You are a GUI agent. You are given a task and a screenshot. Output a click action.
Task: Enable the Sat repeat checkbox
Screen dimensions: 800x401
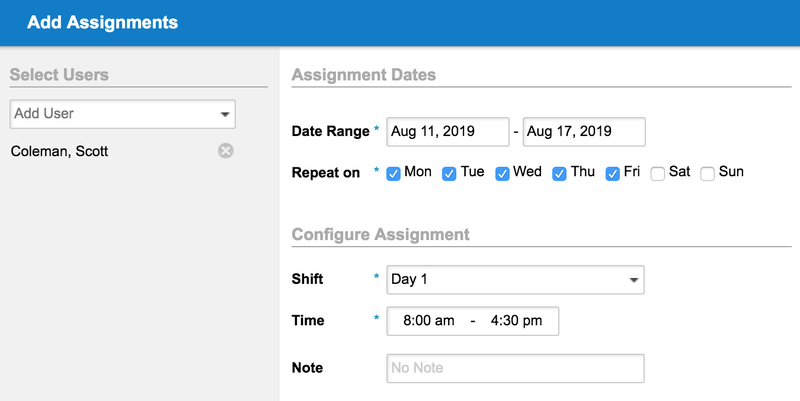[658, 174]
